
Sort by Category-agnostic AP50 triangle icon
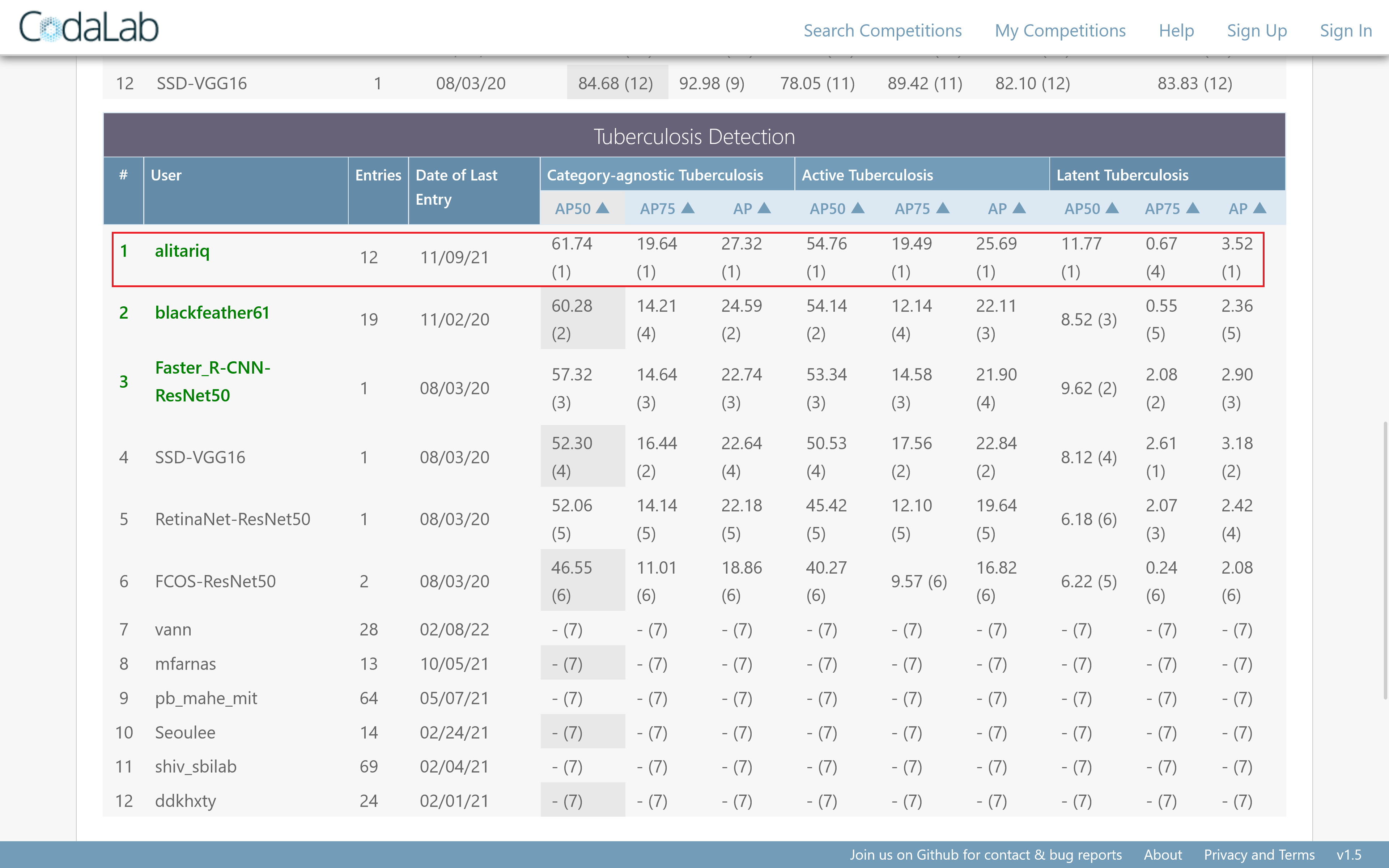(x=603, y=208)
